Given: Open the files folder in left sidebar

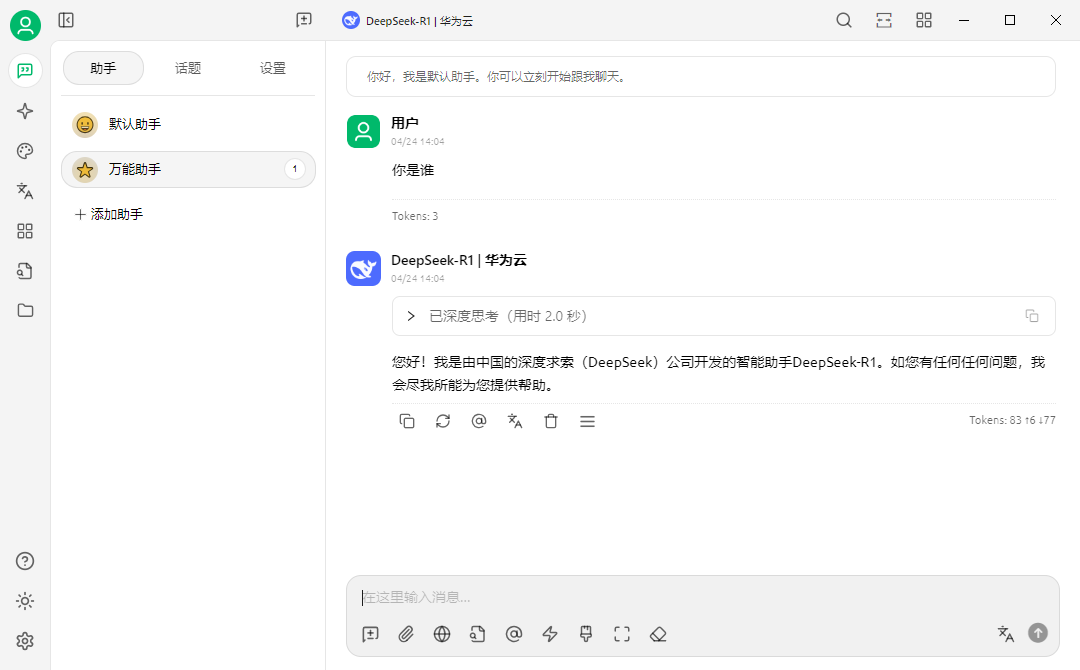Looking at the screenshot, I should click(25, 311).
